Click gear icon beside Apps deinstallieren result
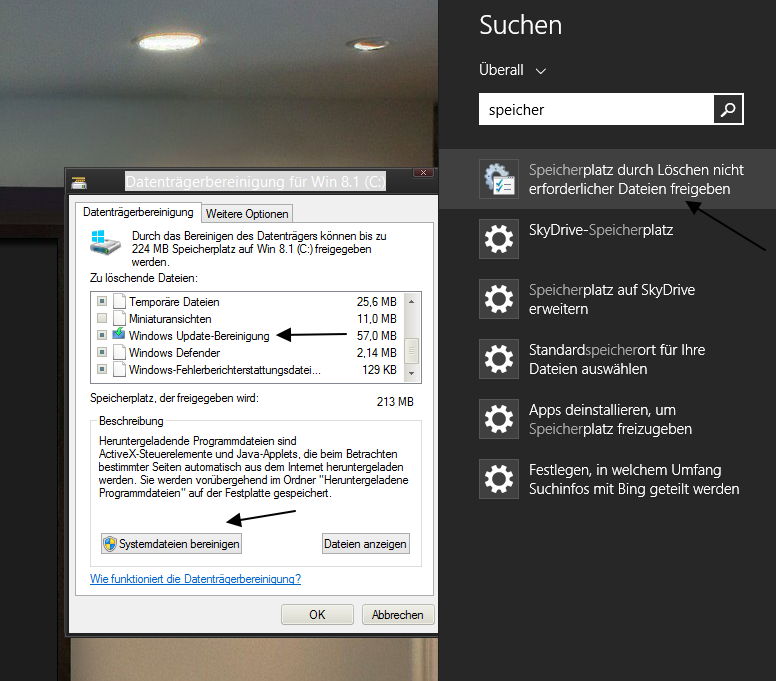Viewport: 776px width, 681px height. (x=499, y=419)
